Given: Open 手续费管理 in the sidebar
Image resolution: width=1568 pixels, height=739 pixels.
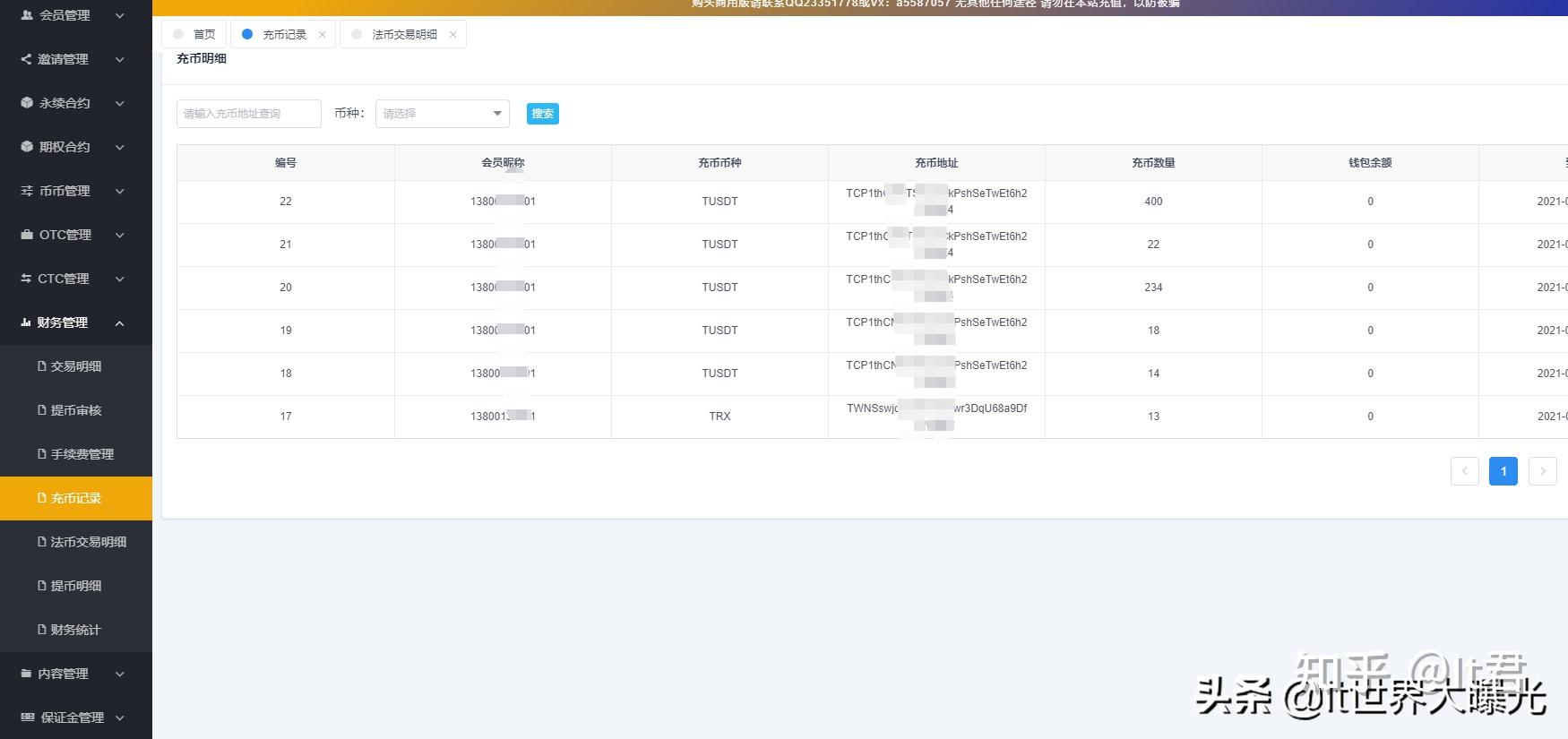Looking at the screenshot, I should pos(76,454).
